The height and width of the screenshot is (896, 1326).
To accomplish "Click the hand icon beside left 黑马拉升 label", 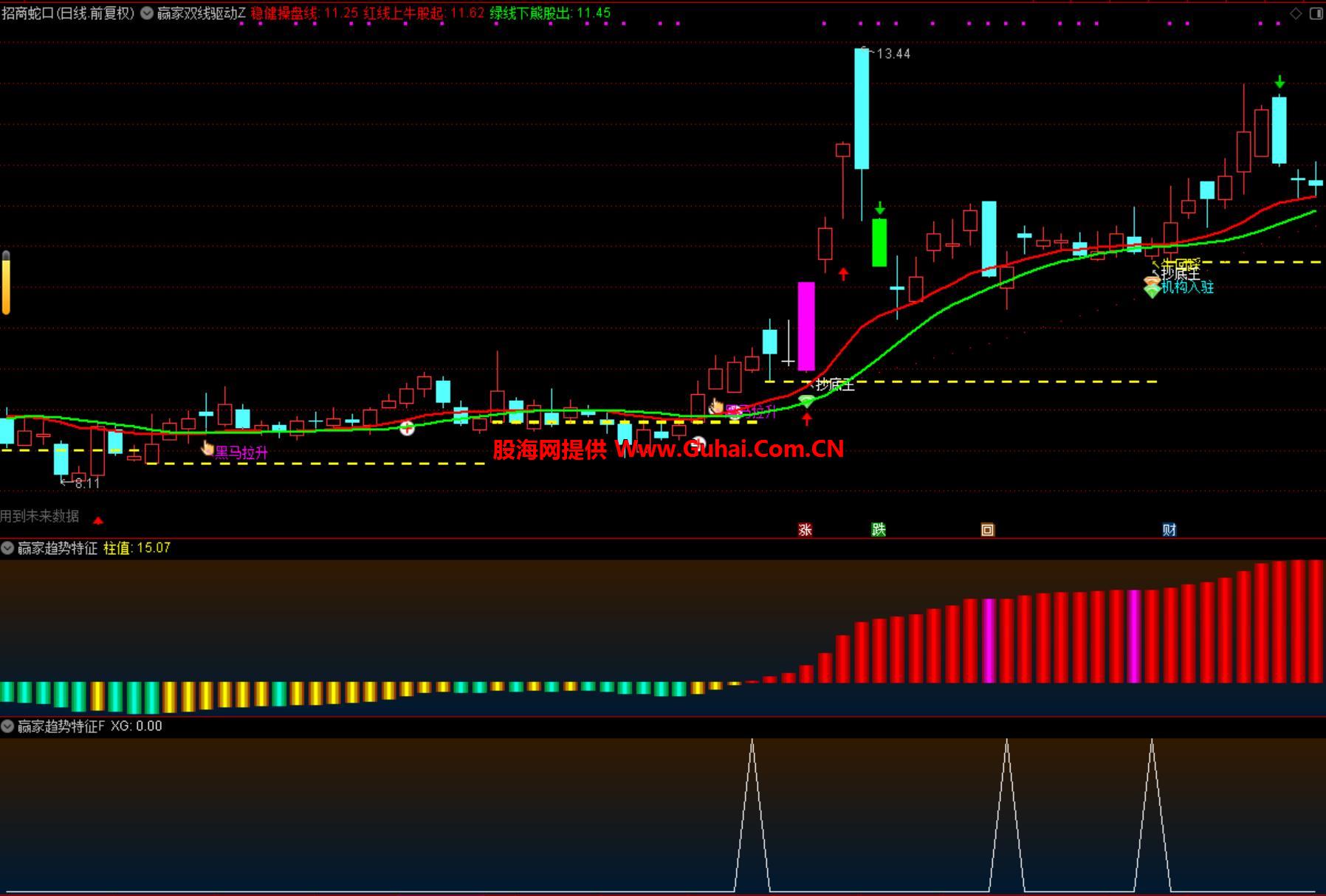I will point(207,448).
